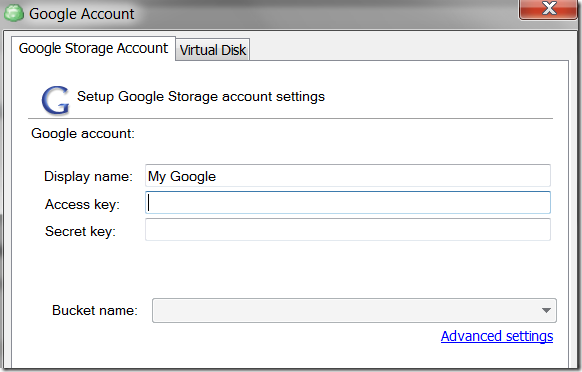Open the Bucket name dropdown
The height and width of the screenshot is (372, 582).
[354, 310]
